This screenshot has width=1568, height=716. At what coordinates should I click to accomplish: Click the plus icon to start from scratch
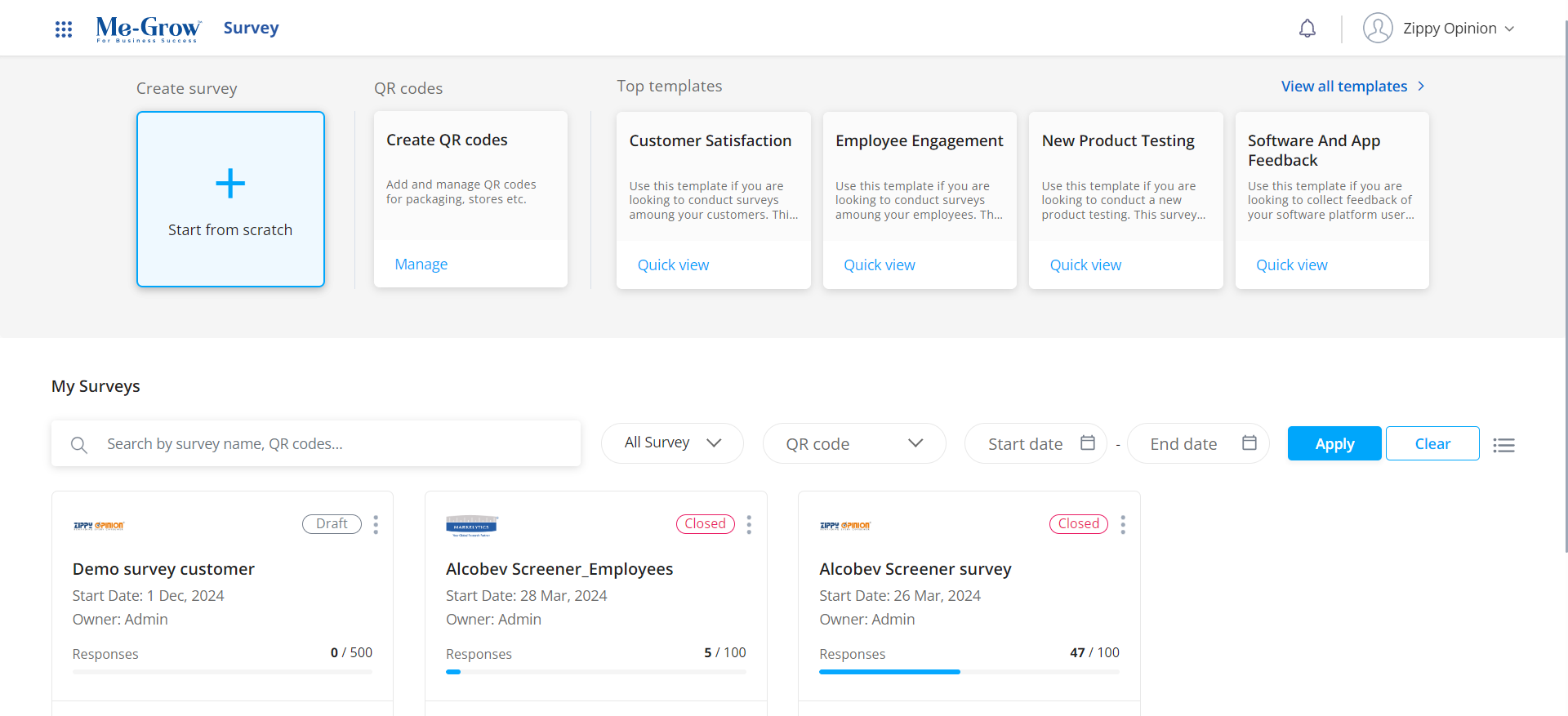pos(230,184)
